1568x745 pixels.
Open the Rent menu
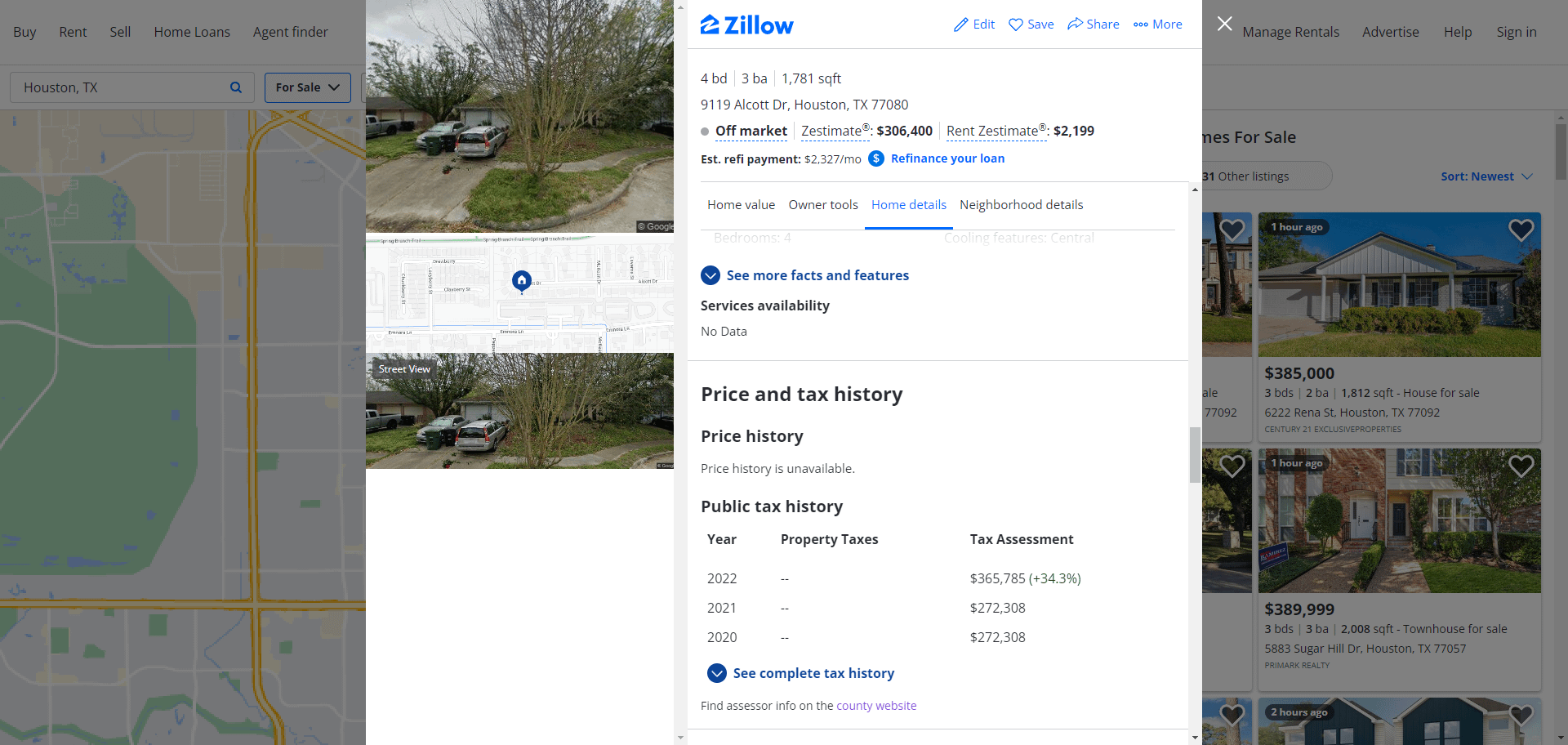pyautogui.click(x=73, y=32)
